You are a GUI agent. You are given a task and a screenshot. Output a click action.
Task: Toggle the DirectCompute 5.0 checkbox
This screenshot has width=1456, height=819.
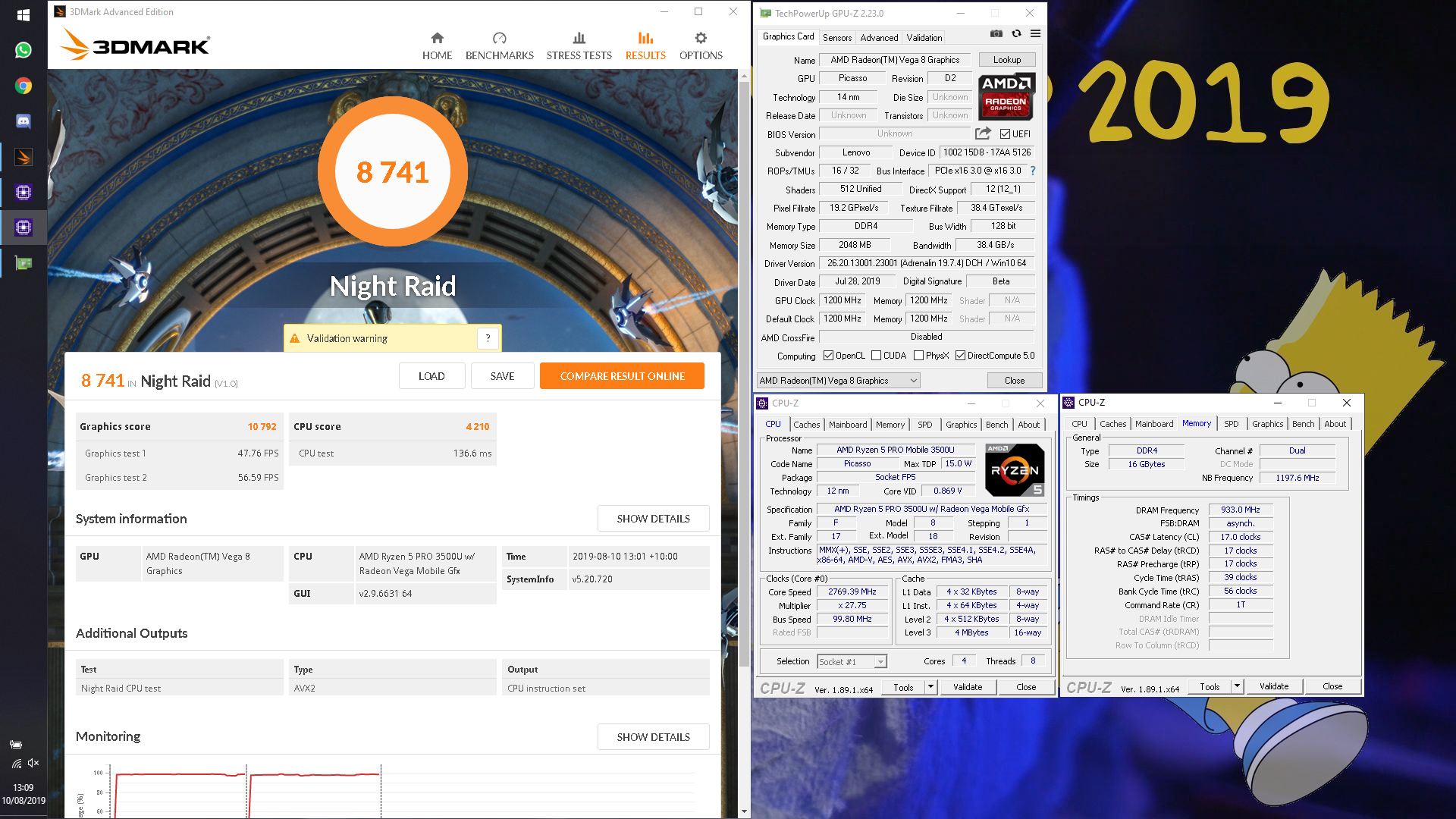[x=960, y=356]
